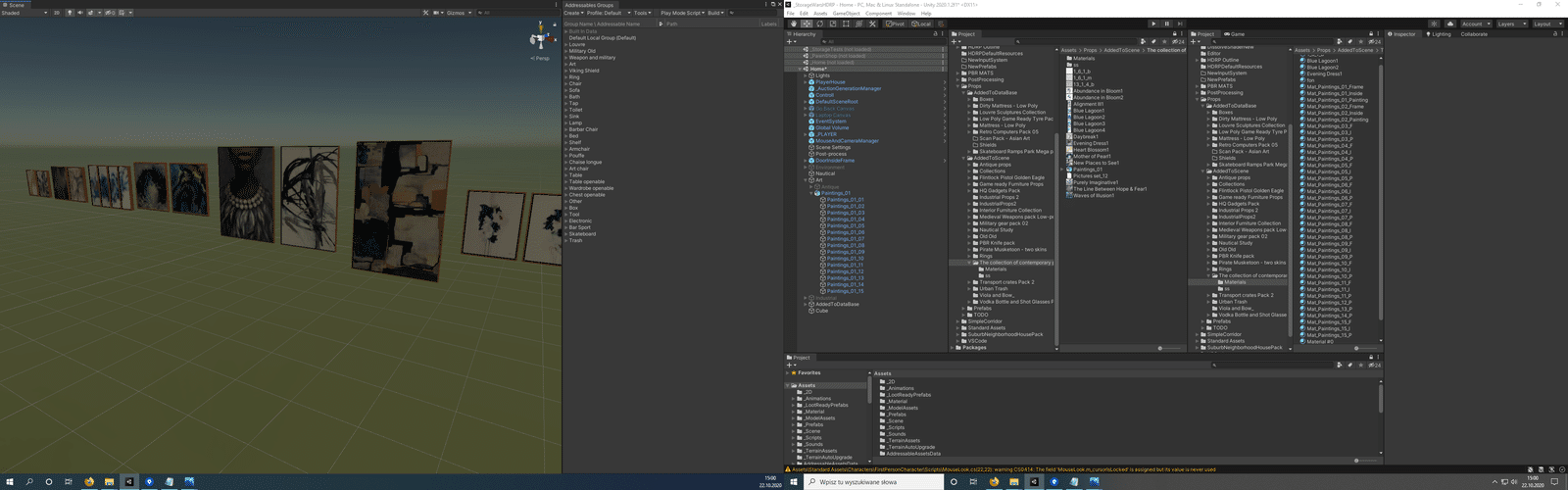
Task: Toggle Local handle rotation mode
Action: pyautogui.click(x=921, y=24)
